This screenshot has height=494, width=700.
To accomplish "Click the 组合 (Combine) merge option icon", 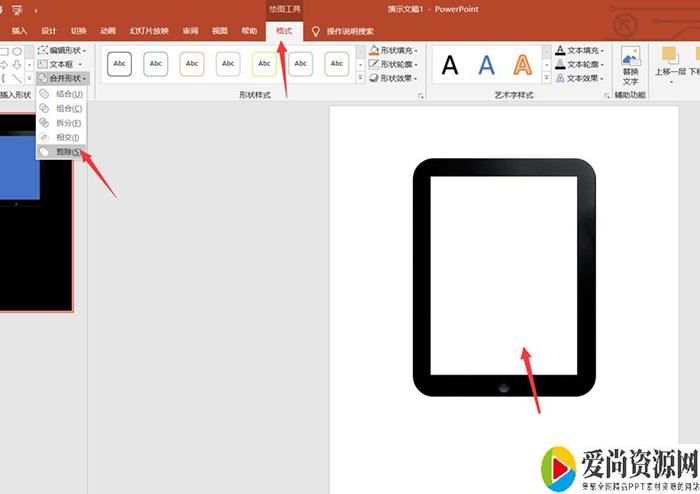I will coord(44,108).
